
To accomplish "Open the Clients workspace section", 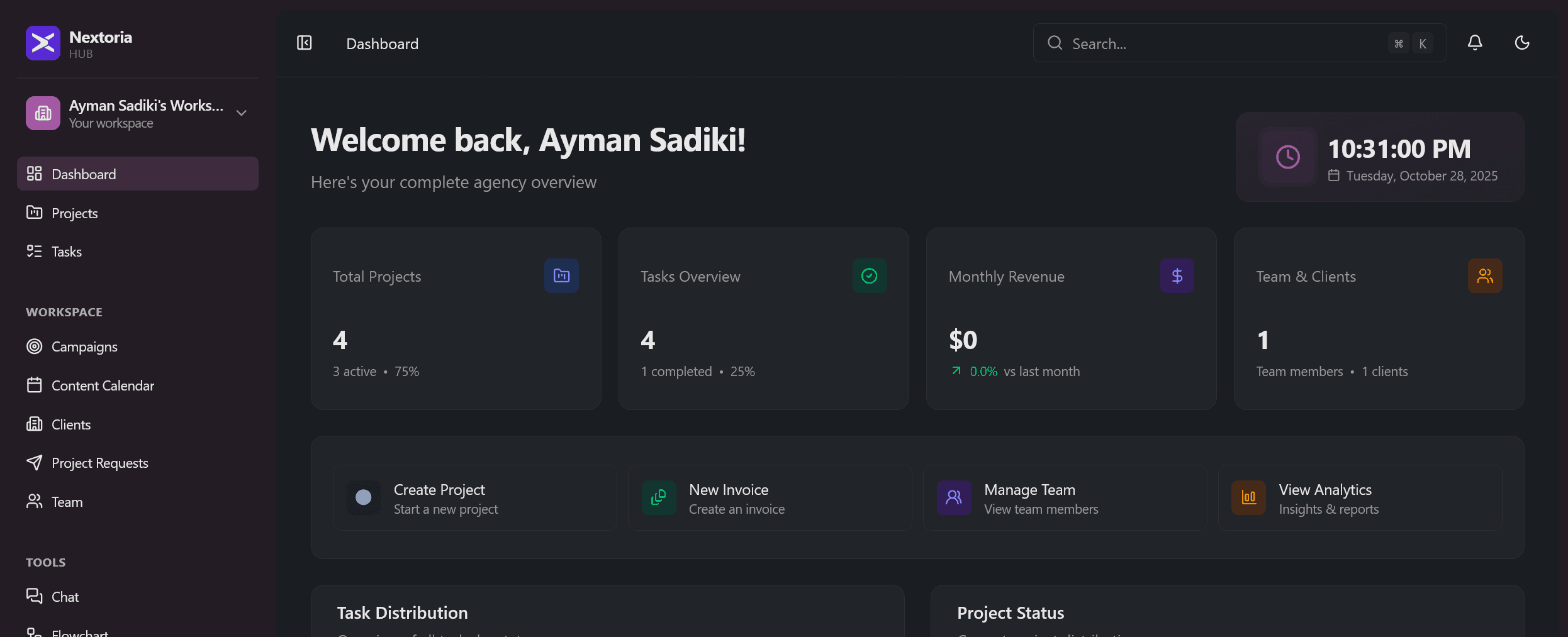I will (x=70, y=424).
